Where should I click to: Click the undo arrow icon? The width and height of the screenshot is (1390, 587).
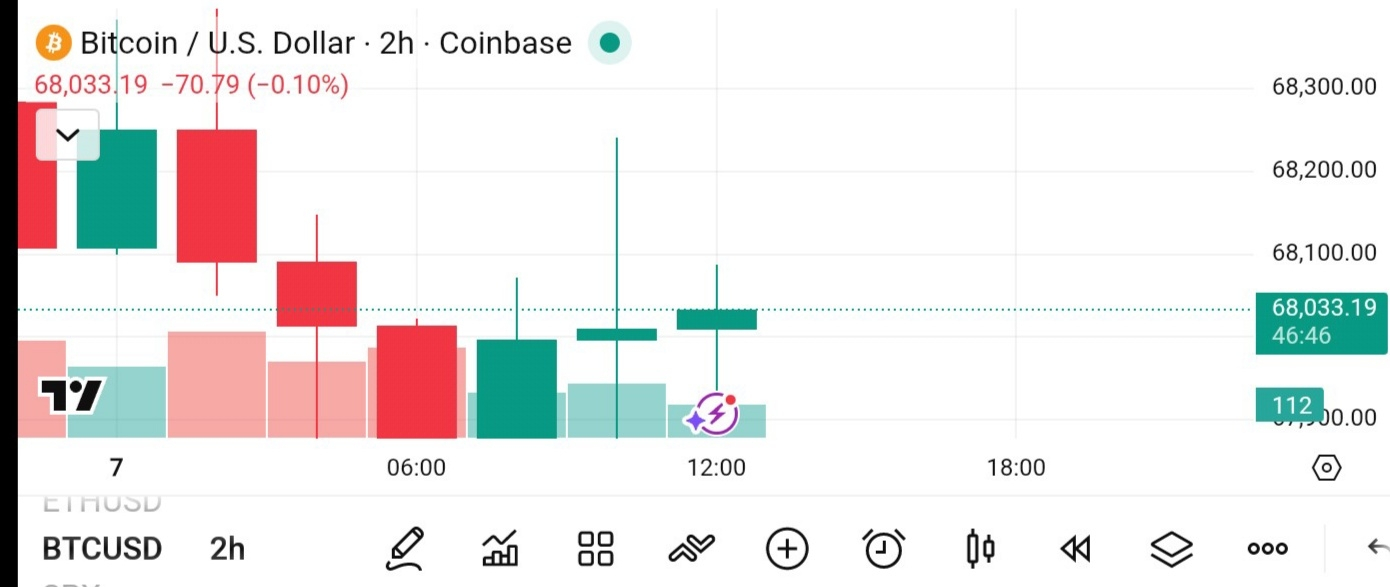[1377, 547]
